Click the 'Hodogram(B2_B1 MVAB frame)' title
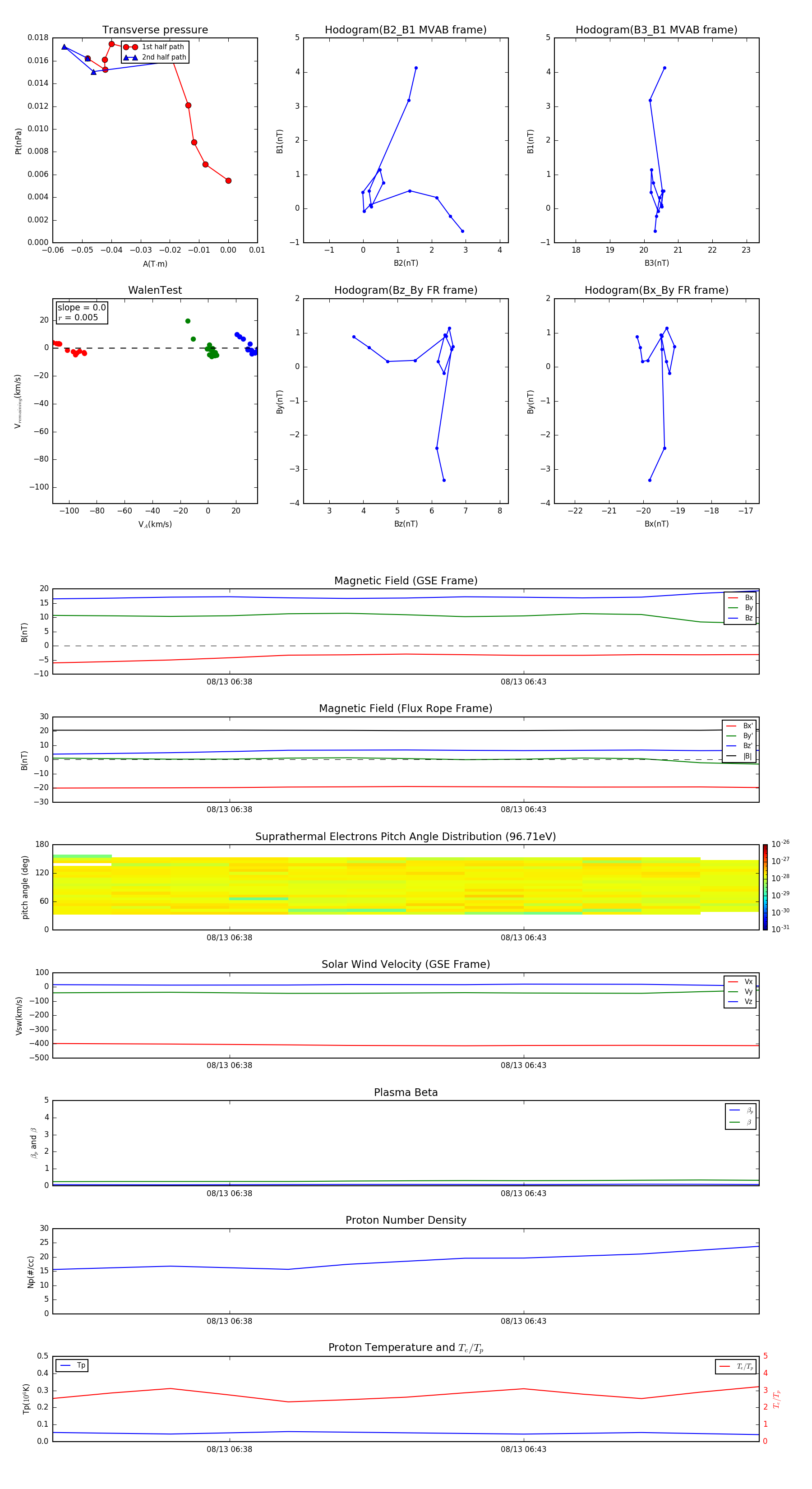 [x=406, y=30]
